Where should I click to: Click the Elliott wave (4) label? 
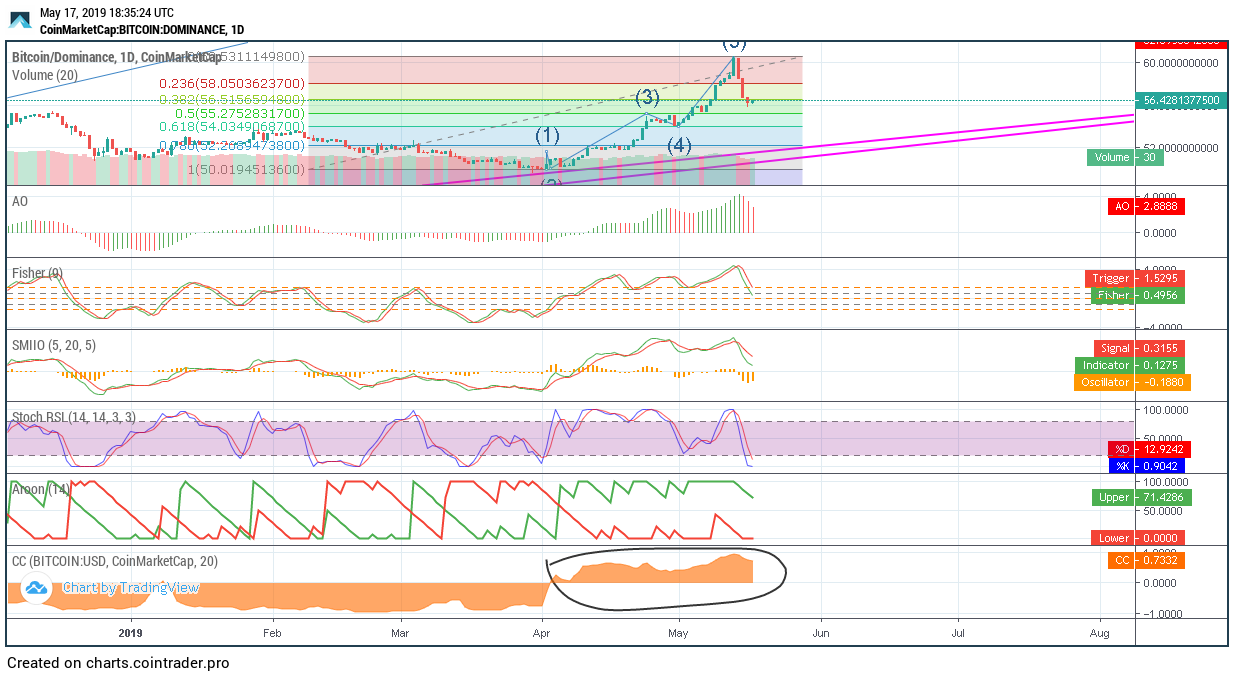point(679,146)
